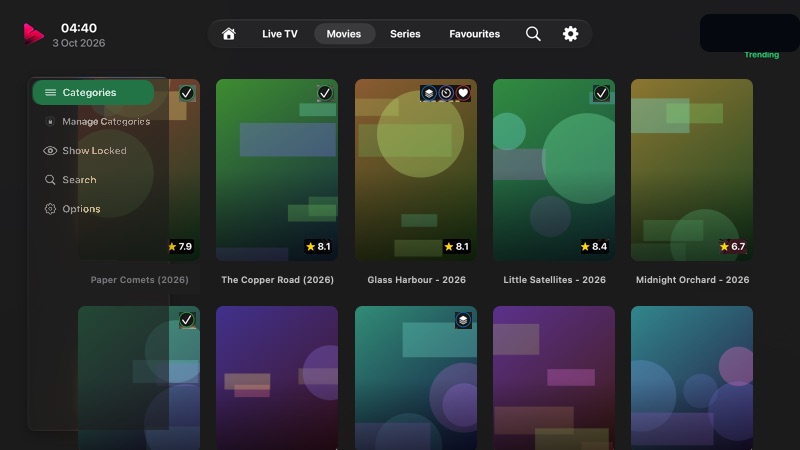The image size is (800, 450).
Task: Click the layers icon on Glass Harbour
Action: point(429,93)
